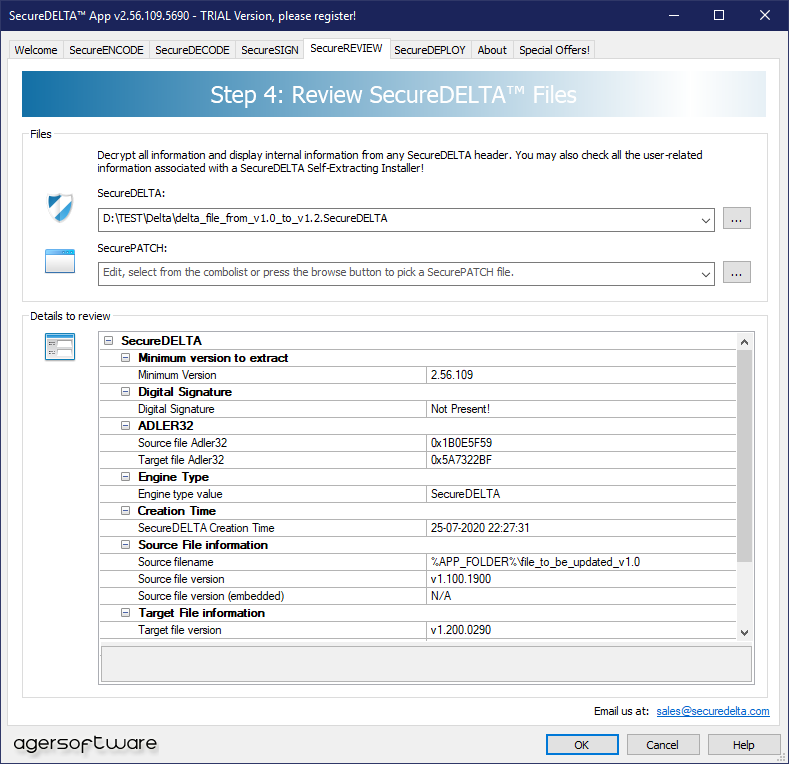Click the agersoftware logo
789x764 pixels.
[x=85, y=744]
